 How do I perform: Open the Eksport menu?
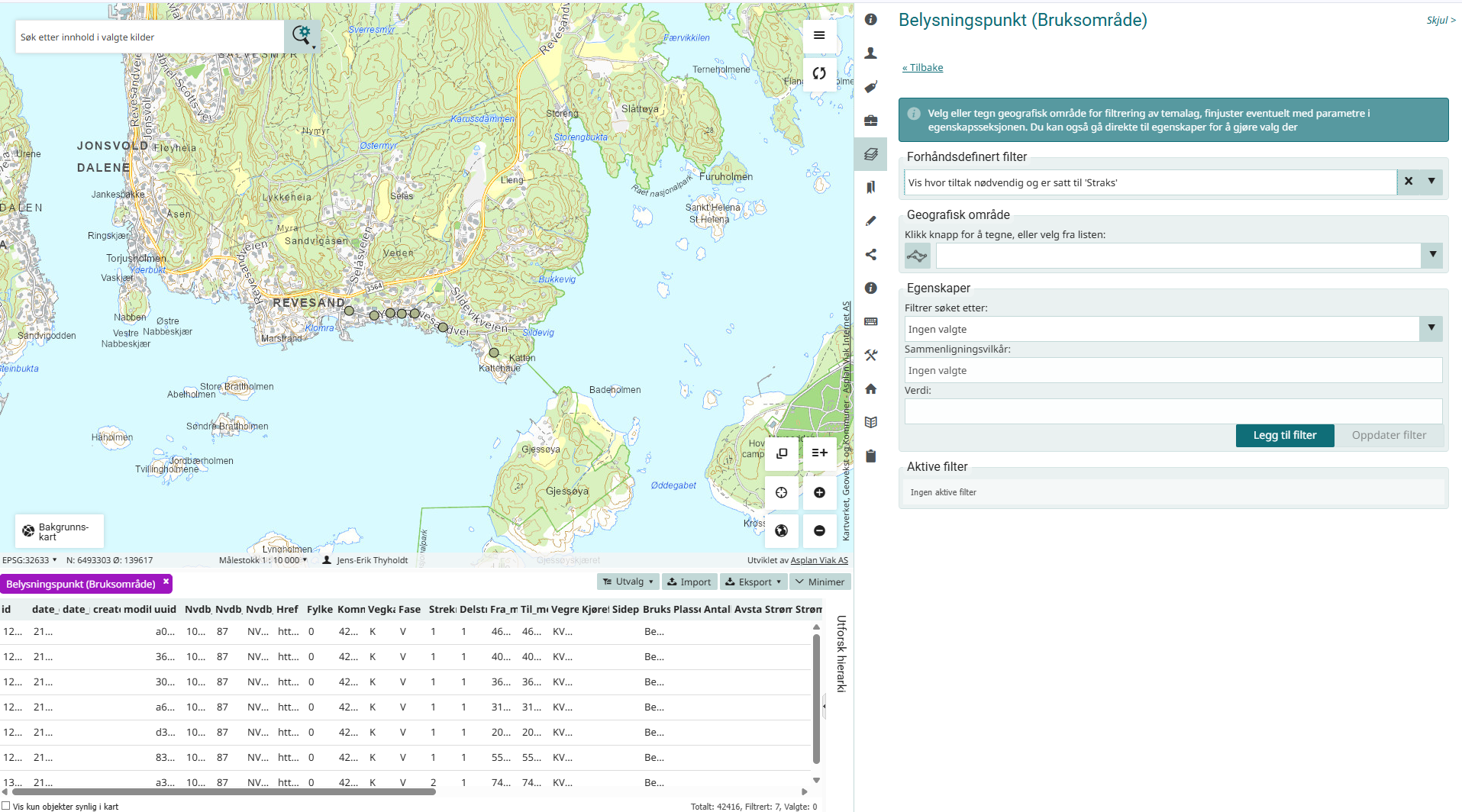754,582
